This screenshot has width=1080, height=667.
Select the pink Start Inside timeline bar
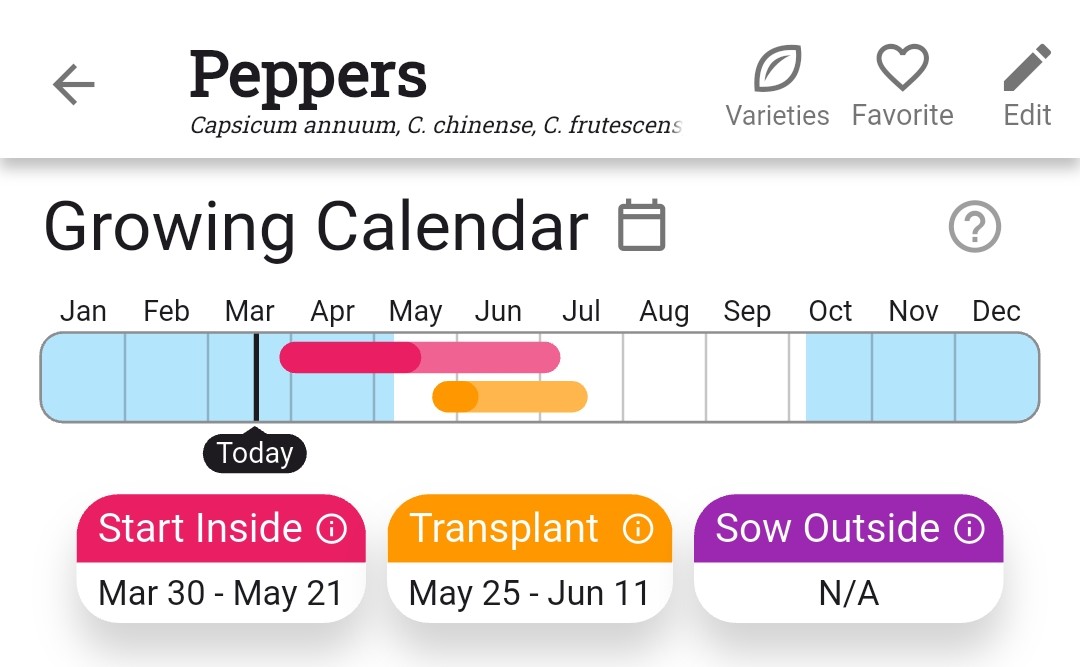420,357
